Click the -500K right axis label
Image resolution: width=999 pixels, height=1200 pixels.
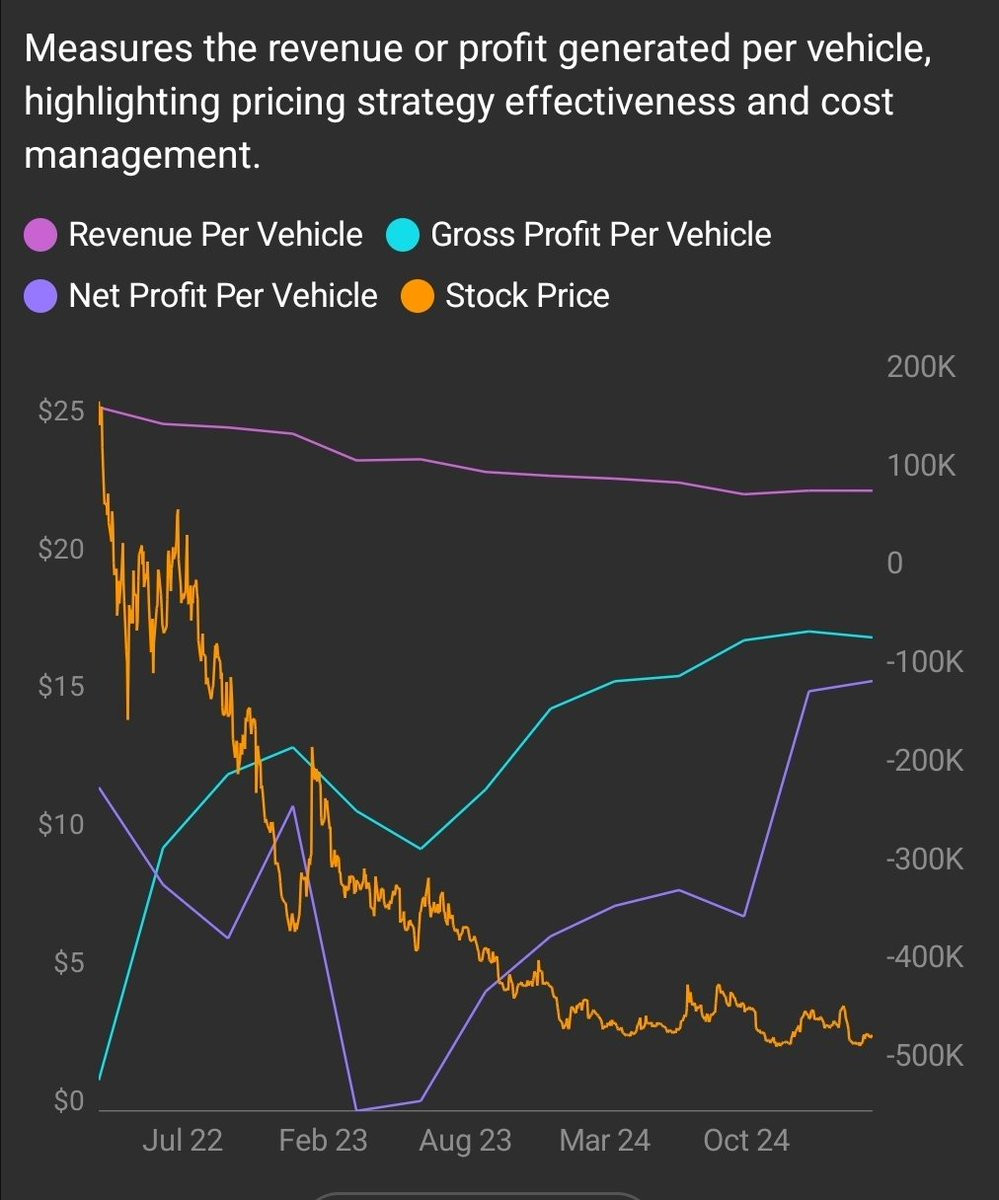point(924,1056)
